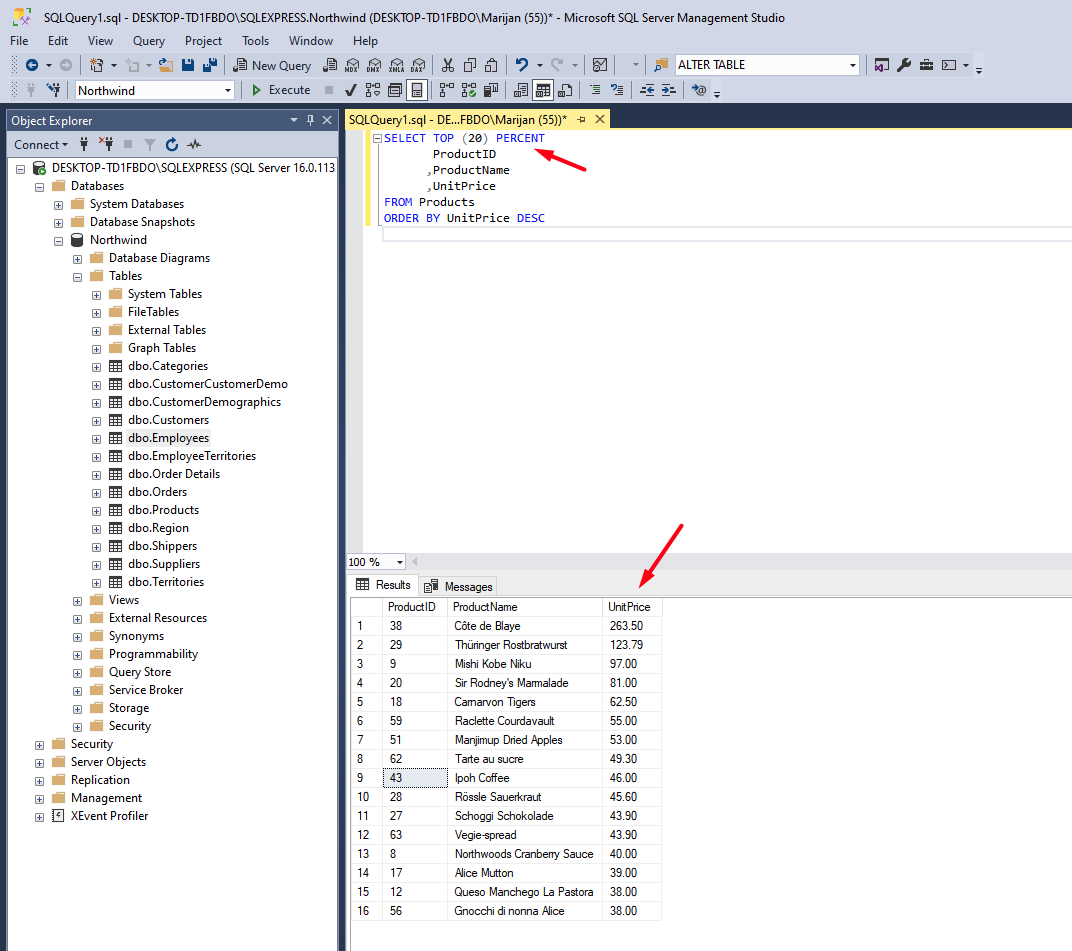Open Activity Monitor from Object Explorer toolbar

tap(195, 145)
